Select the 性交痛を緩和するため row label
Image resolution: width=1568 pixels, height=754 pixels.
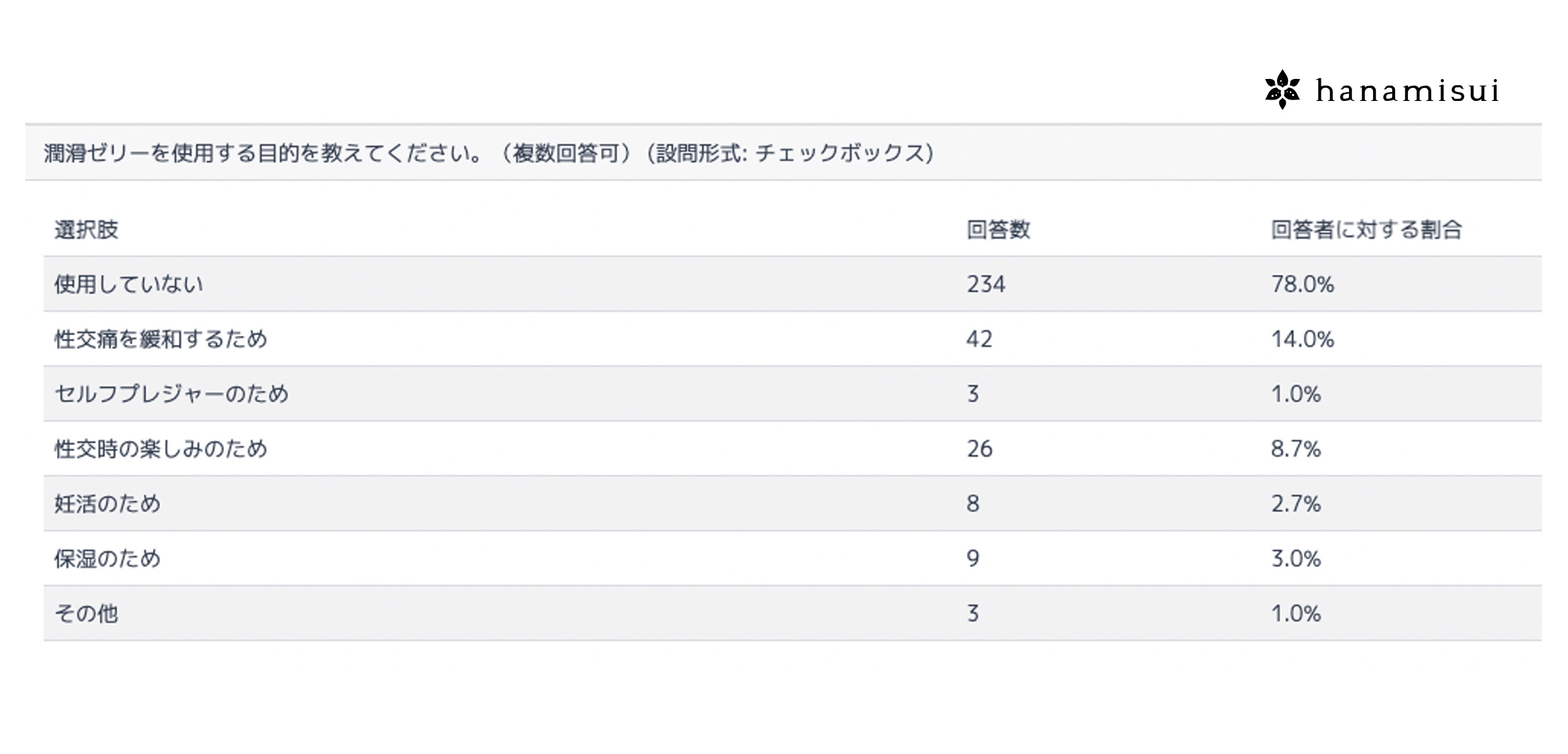tap(161, 339)
